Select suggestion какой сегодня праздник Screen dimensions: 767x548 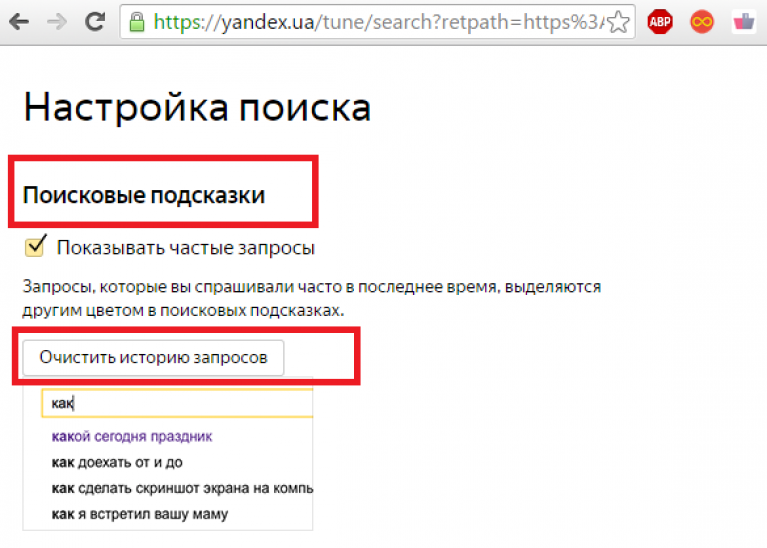pos(132,436)
